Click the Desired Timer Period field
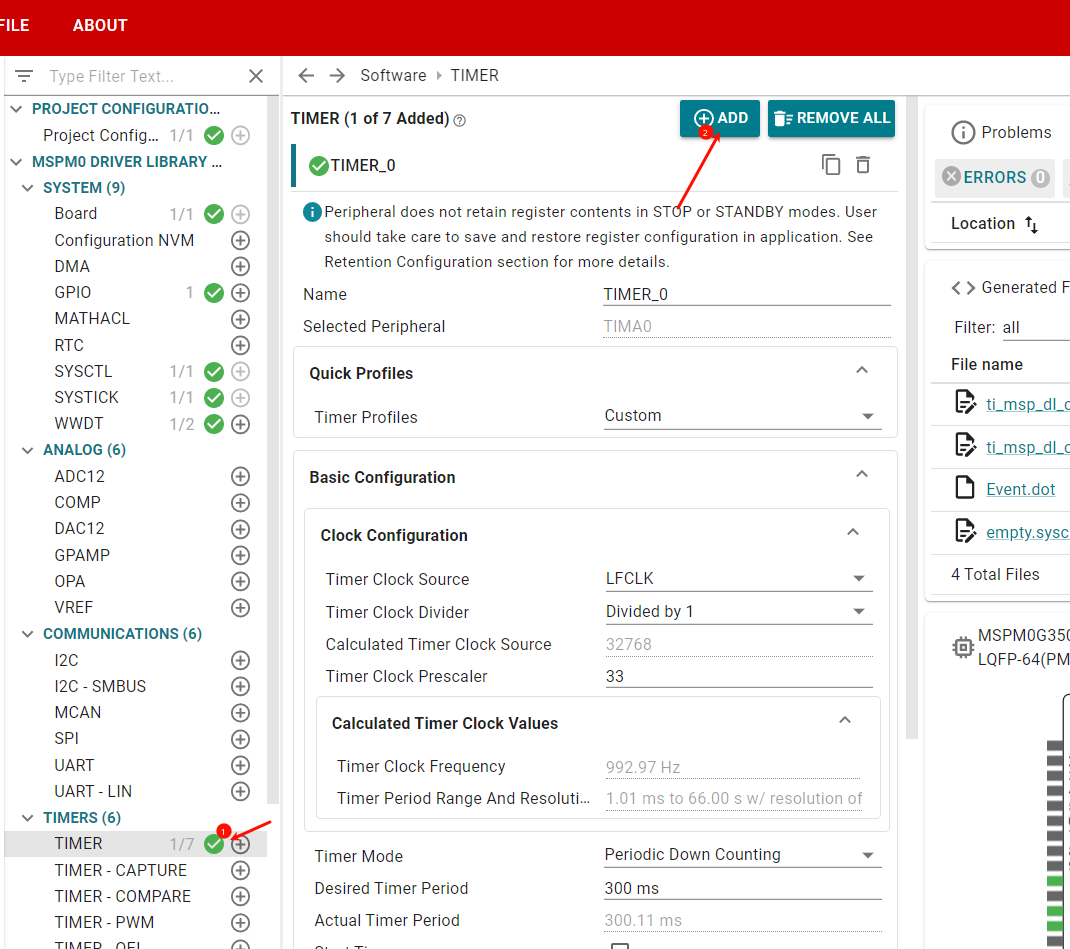This screenshot has width=1070, height=949. (742, 888)
